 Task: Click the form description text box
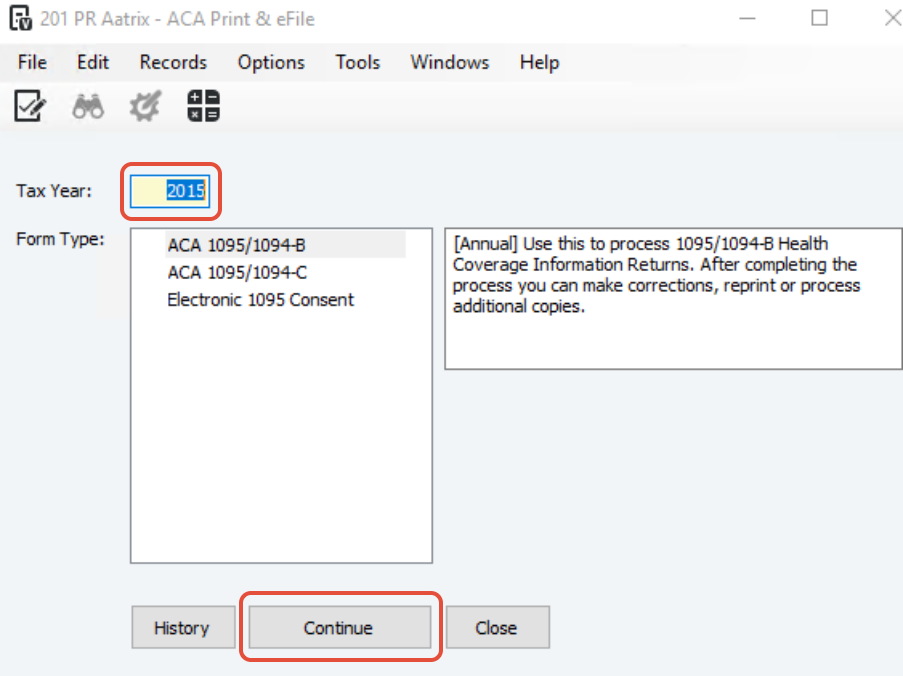(673, 299)
